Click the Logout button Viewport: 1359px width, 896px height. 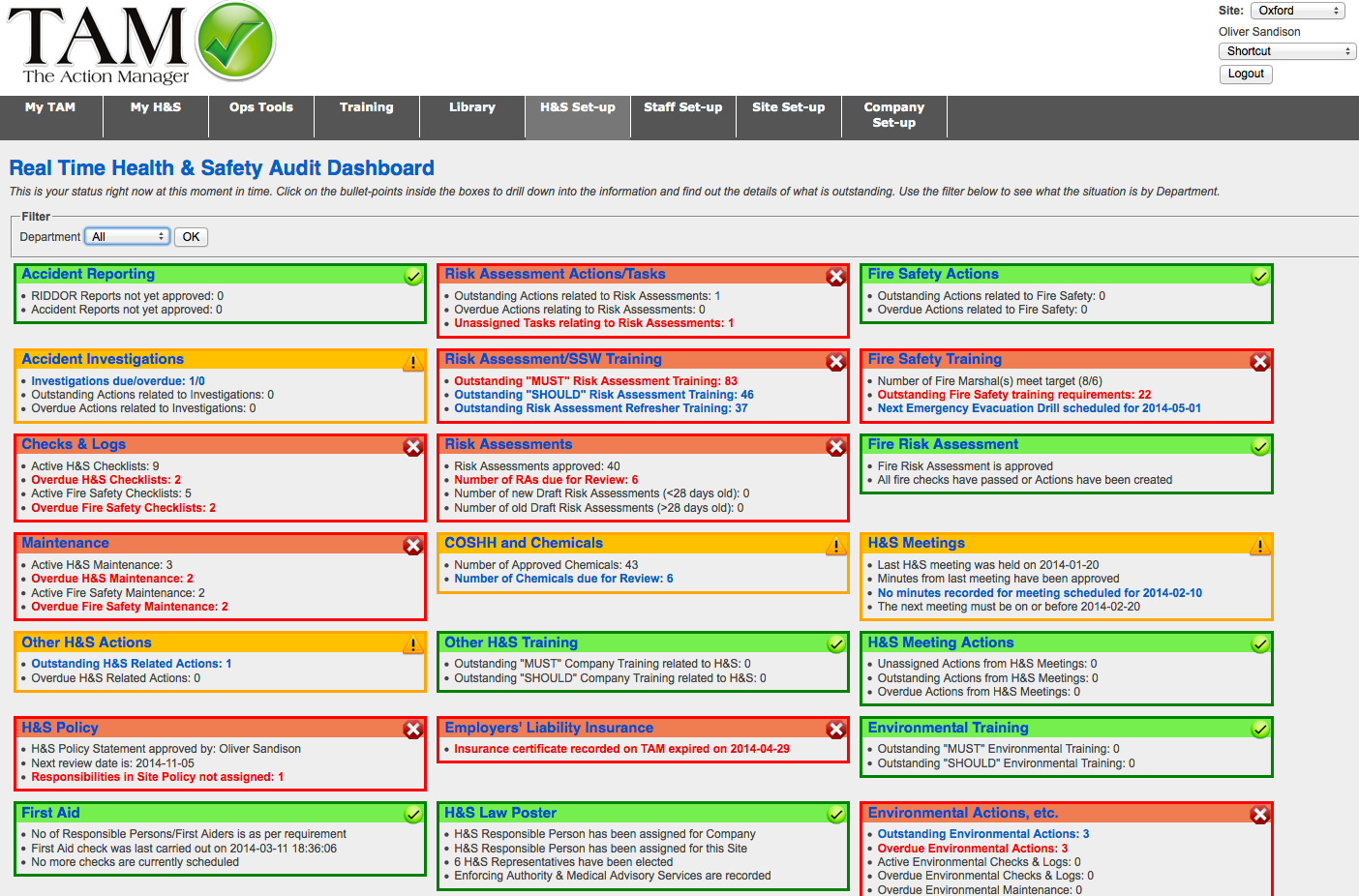click(1246, 75)
